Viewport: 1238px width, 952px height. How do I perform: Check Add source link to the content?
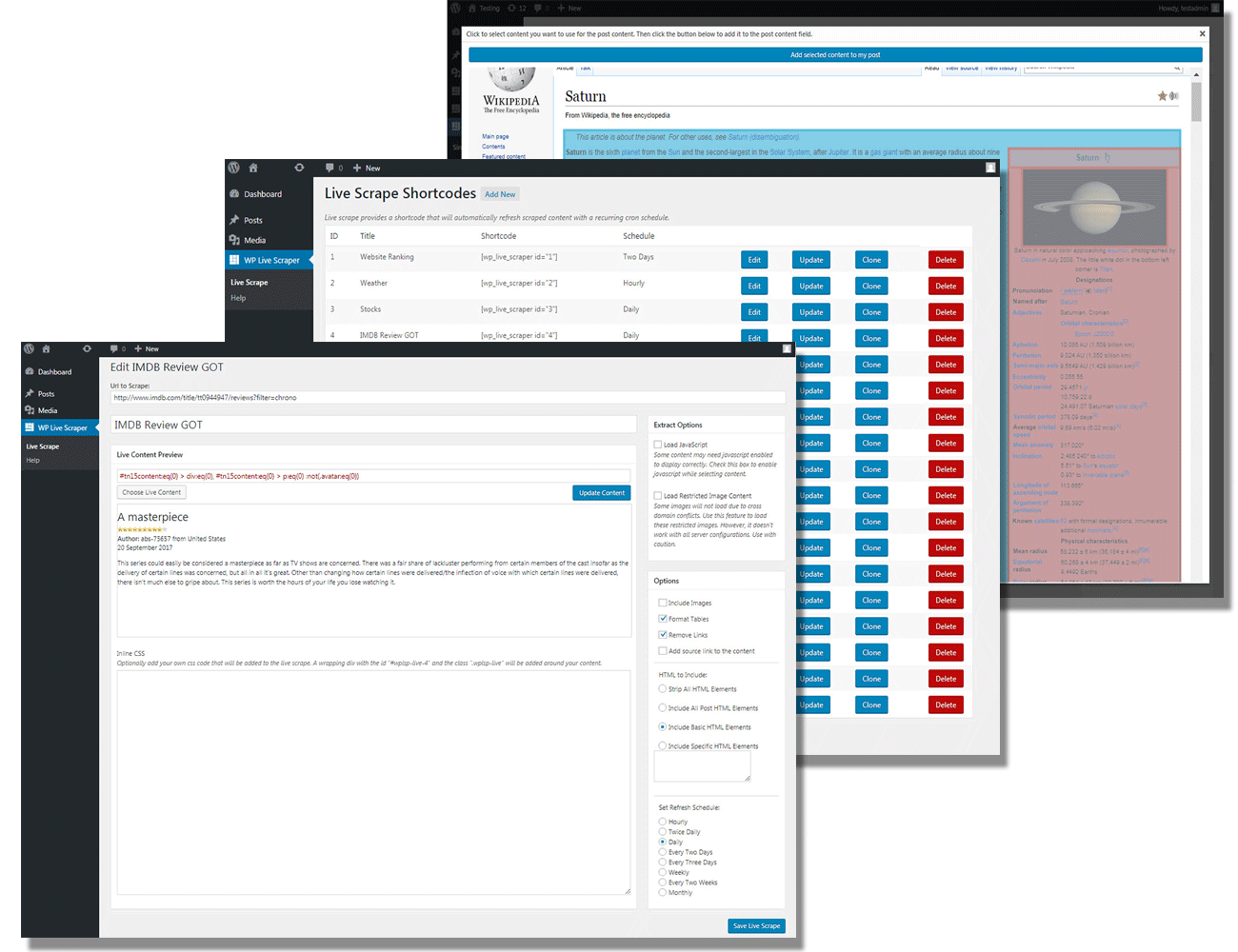pyautogui.click(x=663, y=651)
